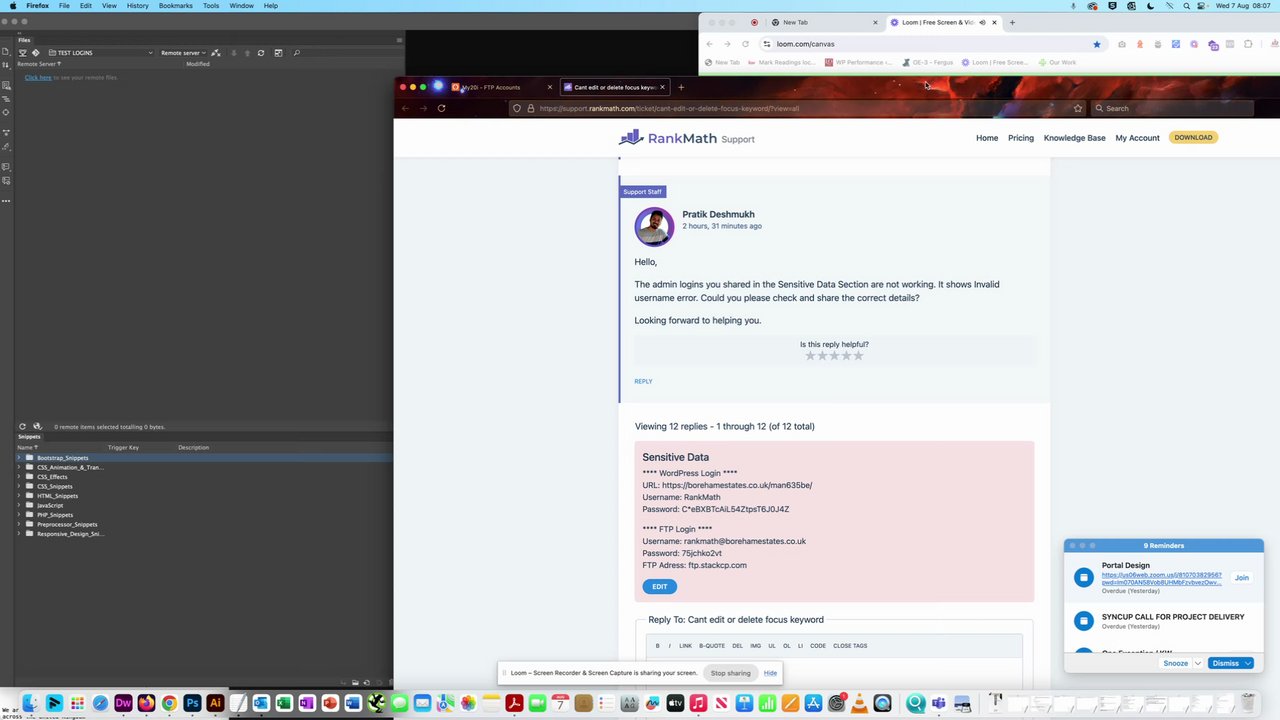
Task: Click the Dreamweaver connect to remote server icon
Action: [x=215, y=53]
